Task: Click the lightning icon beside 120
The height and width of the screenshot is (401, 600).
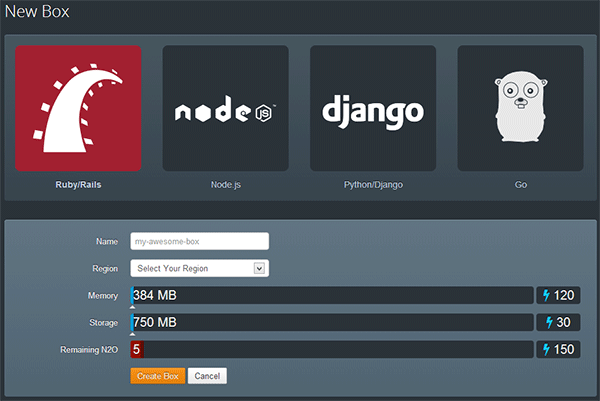Action: pyautogui.click(x=546, y=295)
